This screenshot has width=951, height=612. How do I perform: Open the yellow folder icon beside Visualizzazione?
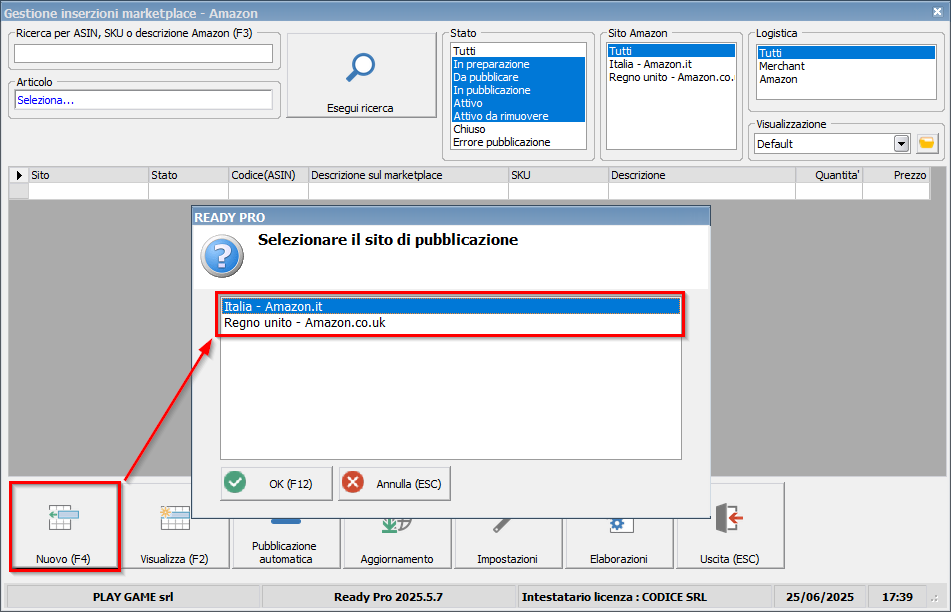(x=927, y=143)
